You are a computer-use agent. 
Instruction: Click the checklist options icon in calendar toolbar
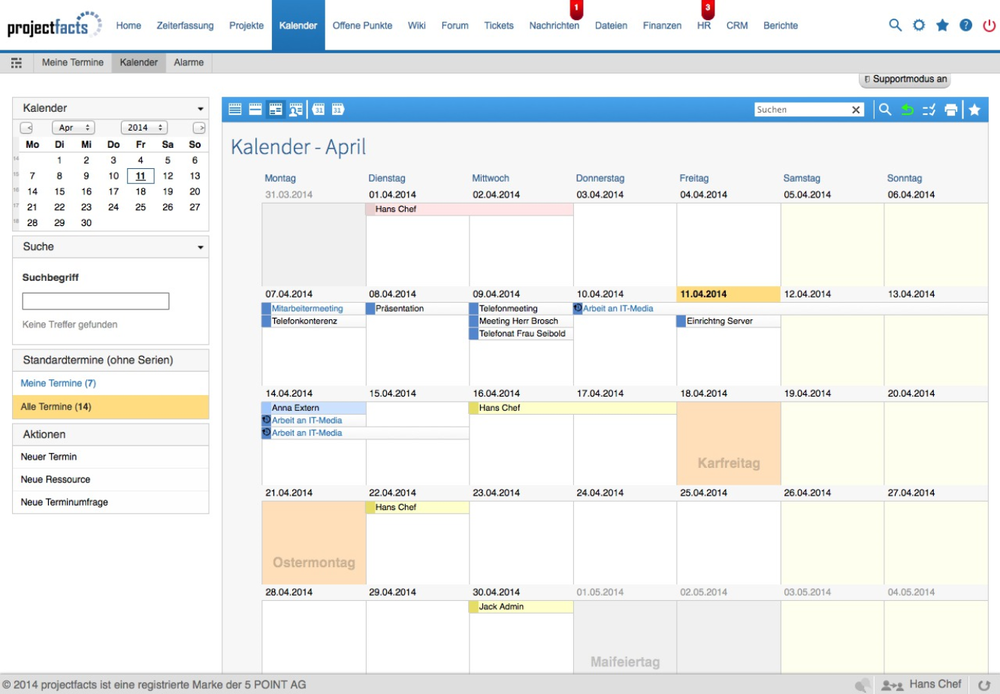click(x=929, y=110)
